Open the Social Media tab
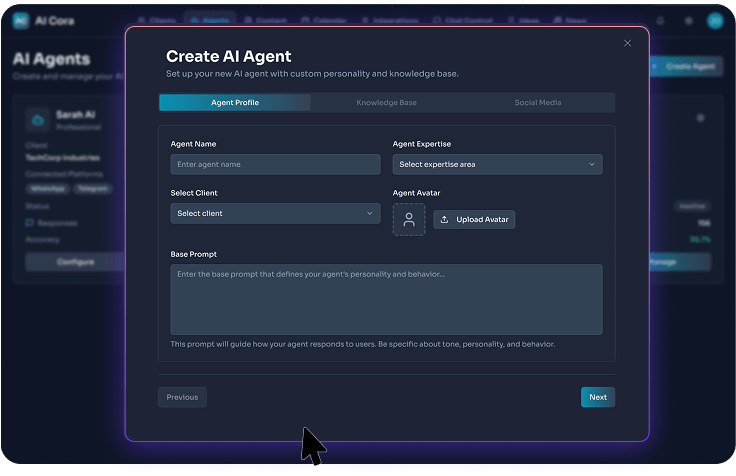 point(537,103)
